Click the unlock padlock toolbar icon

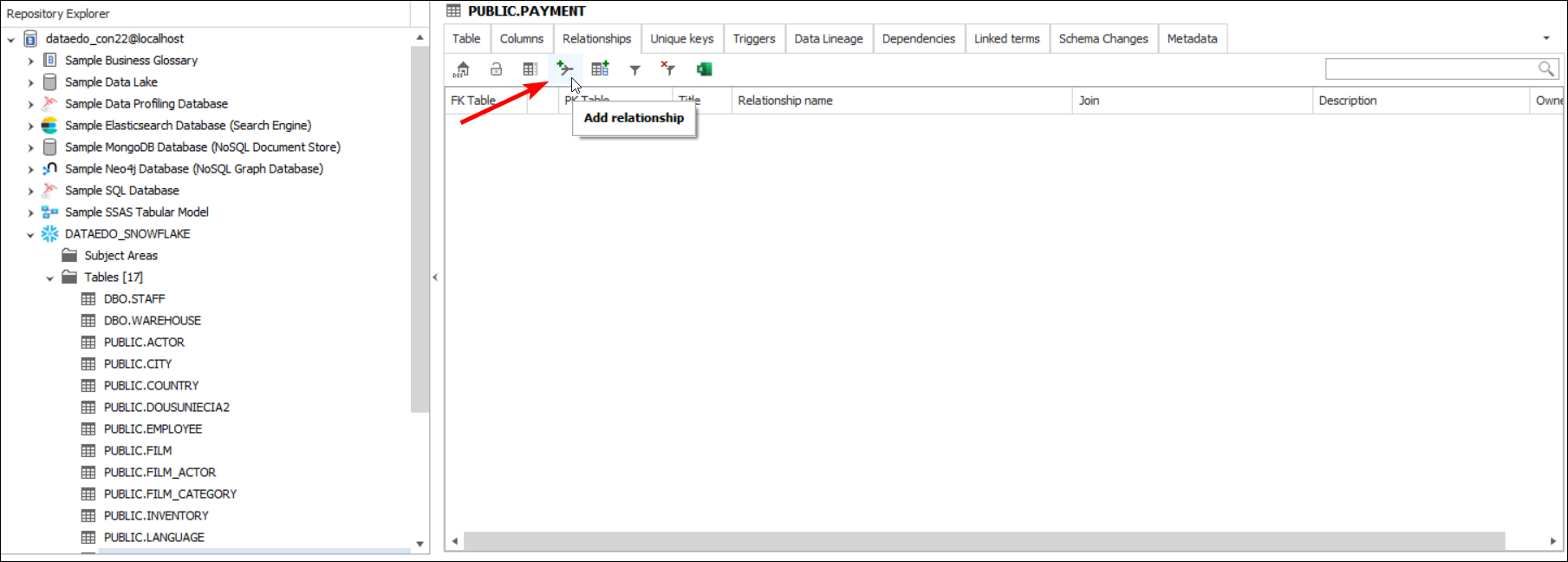click(x=496, y=69)
